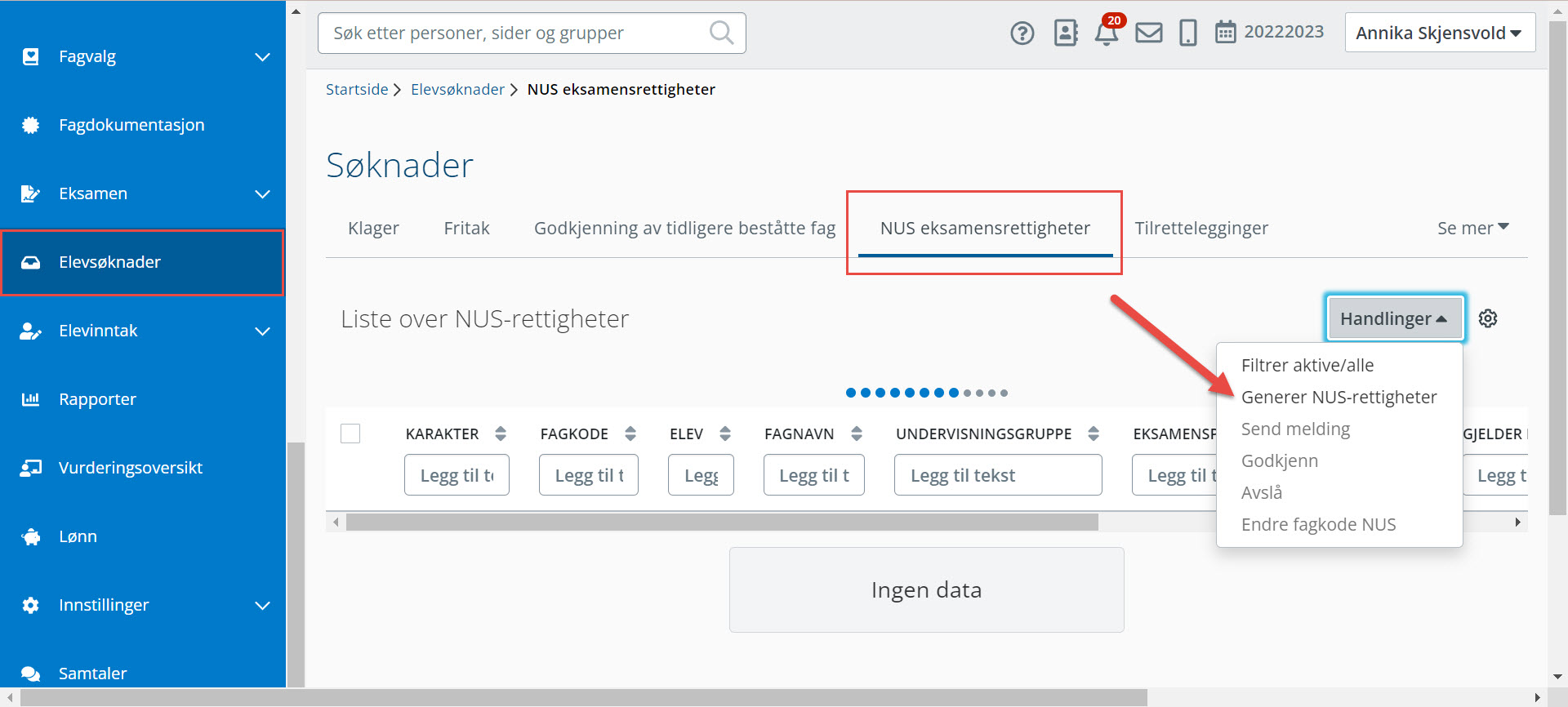The image size is (1568, 707).
Task: Open the contacts book icon
Action: [1066, 33]
